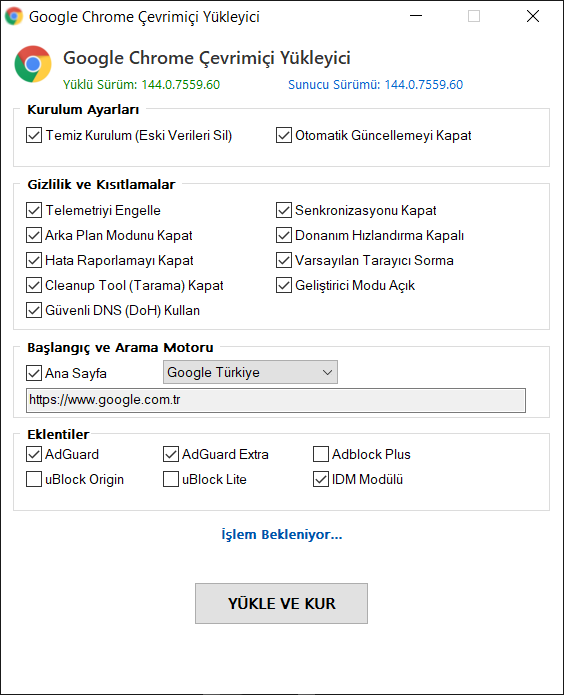Click the Chrome logo in the header
The image size is (564, 695).
click(33, 64)
